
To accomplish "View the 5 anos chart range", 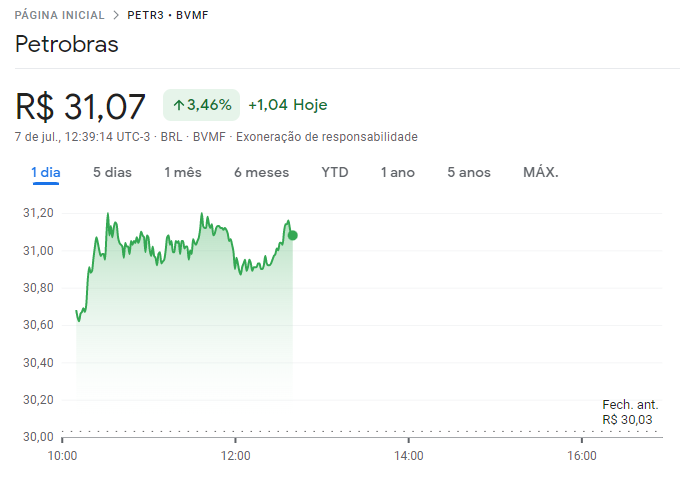I will point(469,172).
